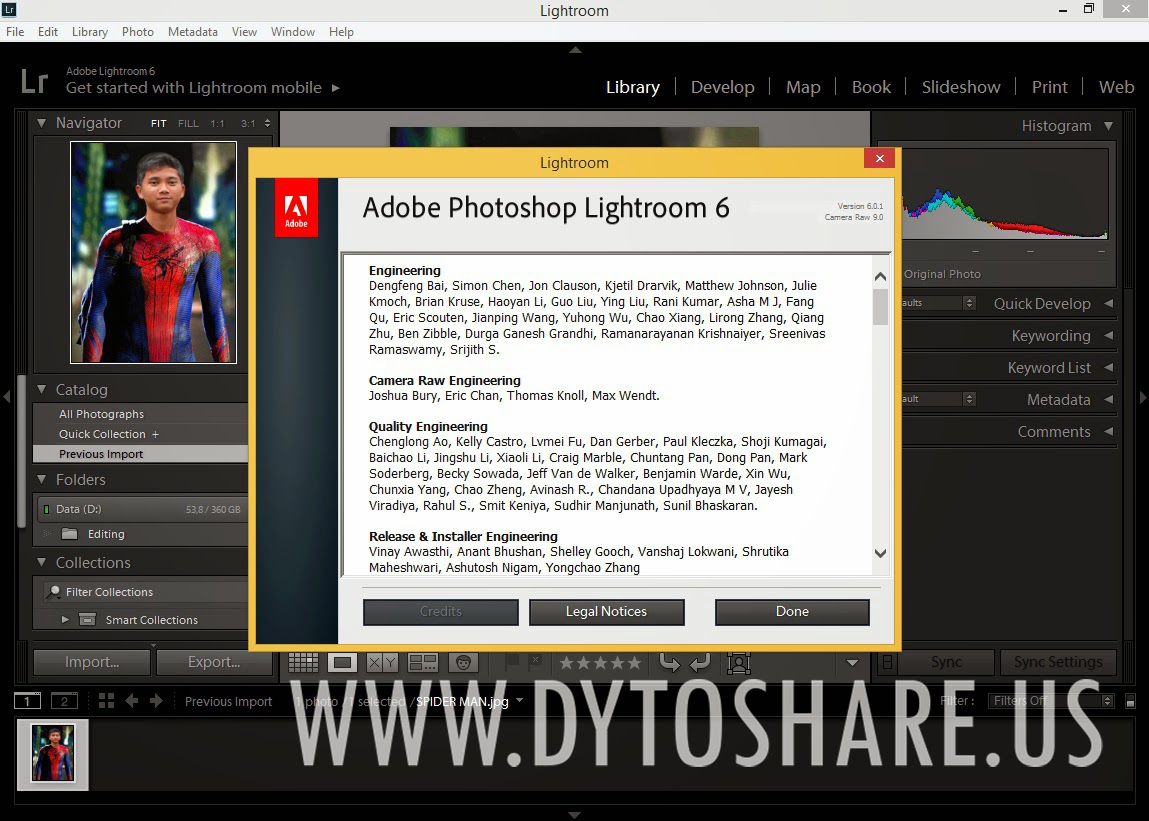Open Compare view (X|Y icon)
Screen dimensions: 1149x821
[381, 663]
